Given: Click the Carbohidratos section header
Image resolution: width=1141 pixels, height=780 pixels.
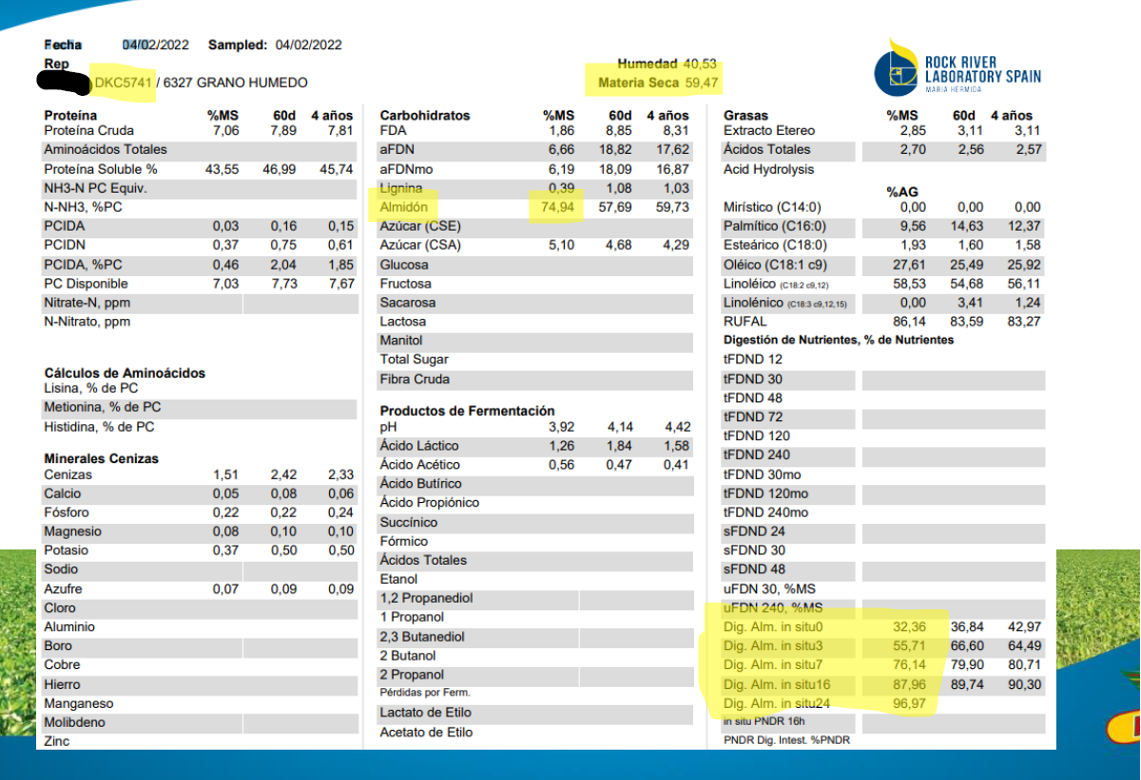Looking at the screenshot, I should (x=425, y=115).
